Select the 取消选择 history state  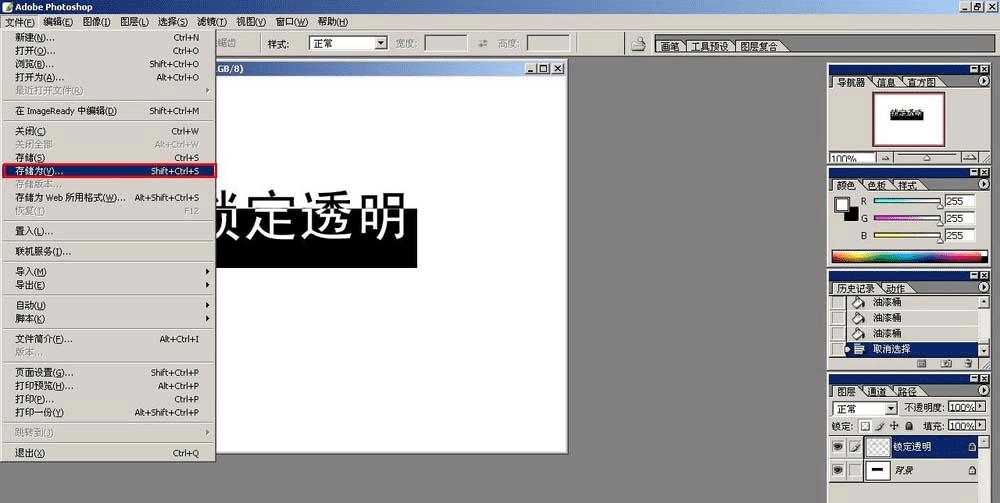pyautogui.click(x=913, y=349)
